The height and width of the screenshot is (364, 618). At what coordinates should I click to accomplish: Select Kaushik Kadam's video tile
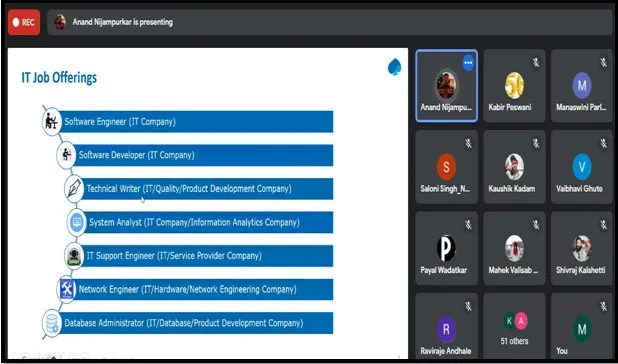tap(514, 167)
